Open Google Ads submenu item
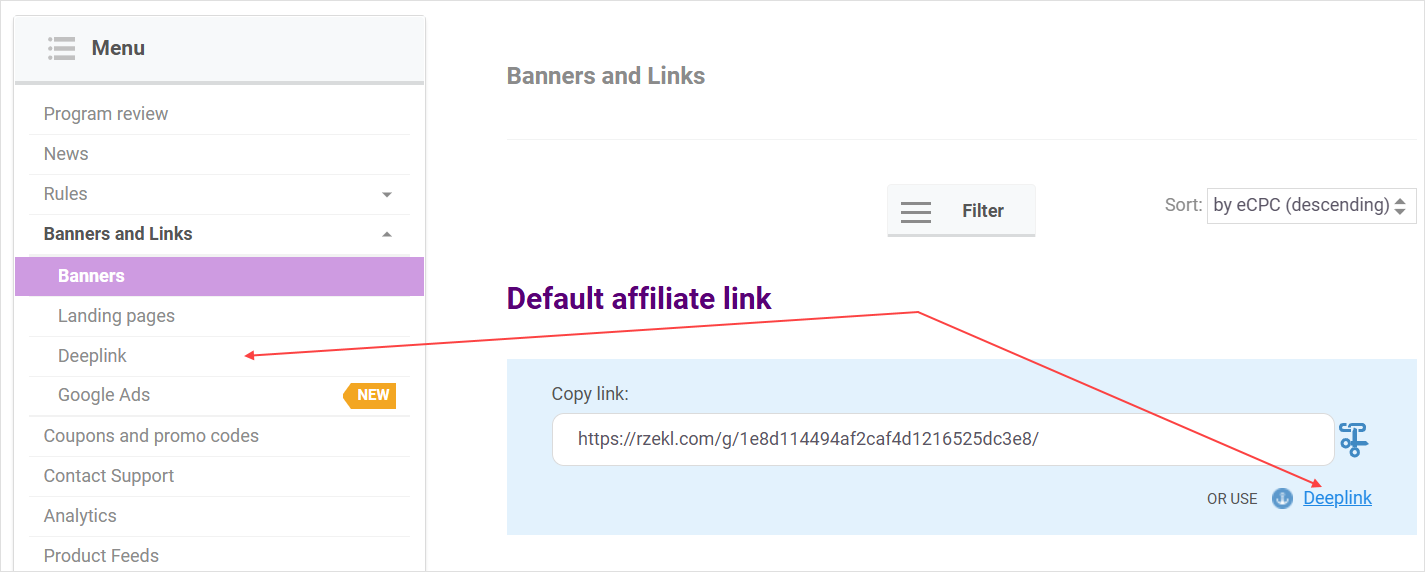The height and width of the screenshot is (572, 1425). click(x=104, y=395)
